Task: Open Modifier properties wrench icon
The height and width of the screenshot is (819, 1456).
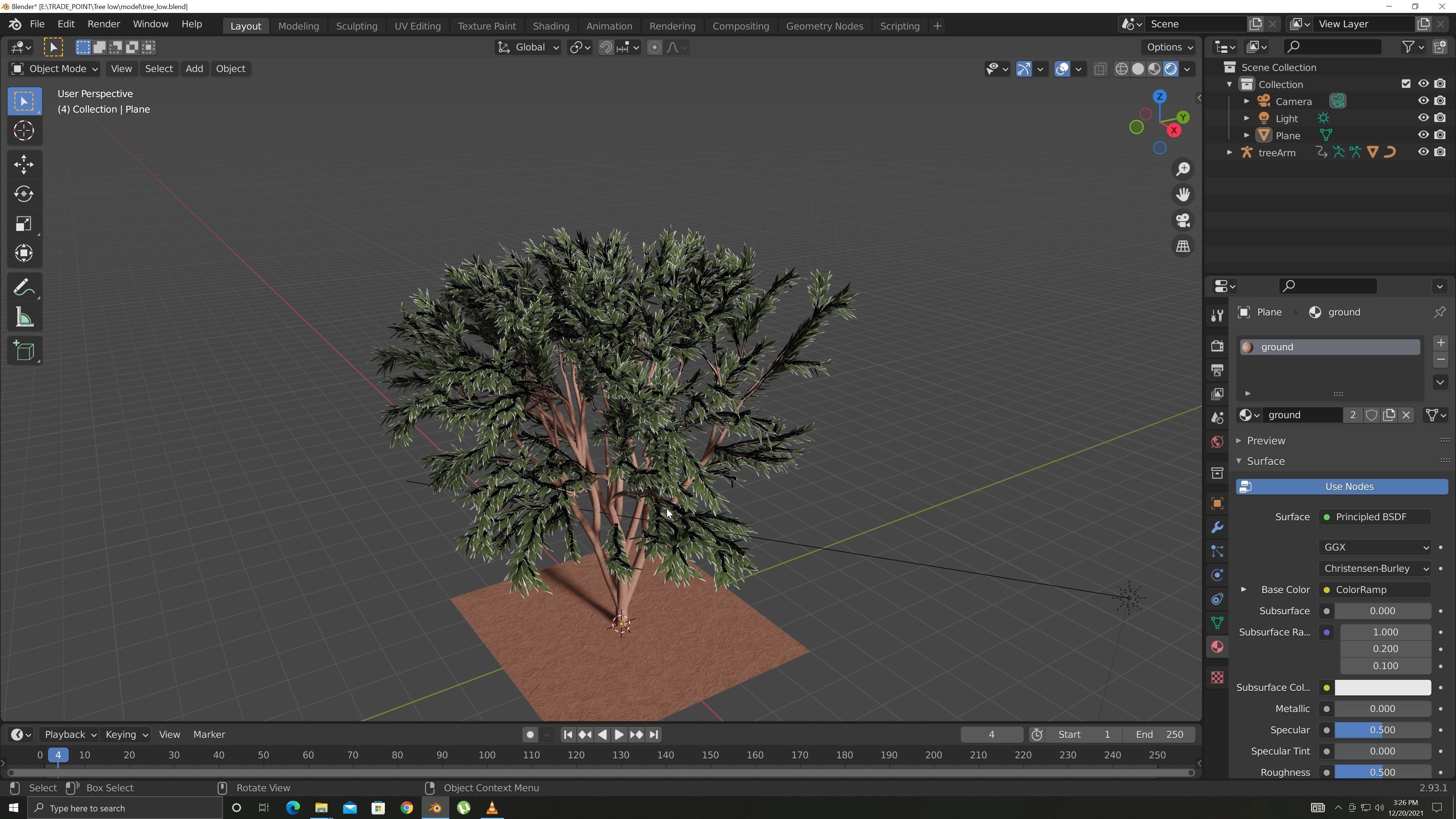Action: coord(1217,527)
